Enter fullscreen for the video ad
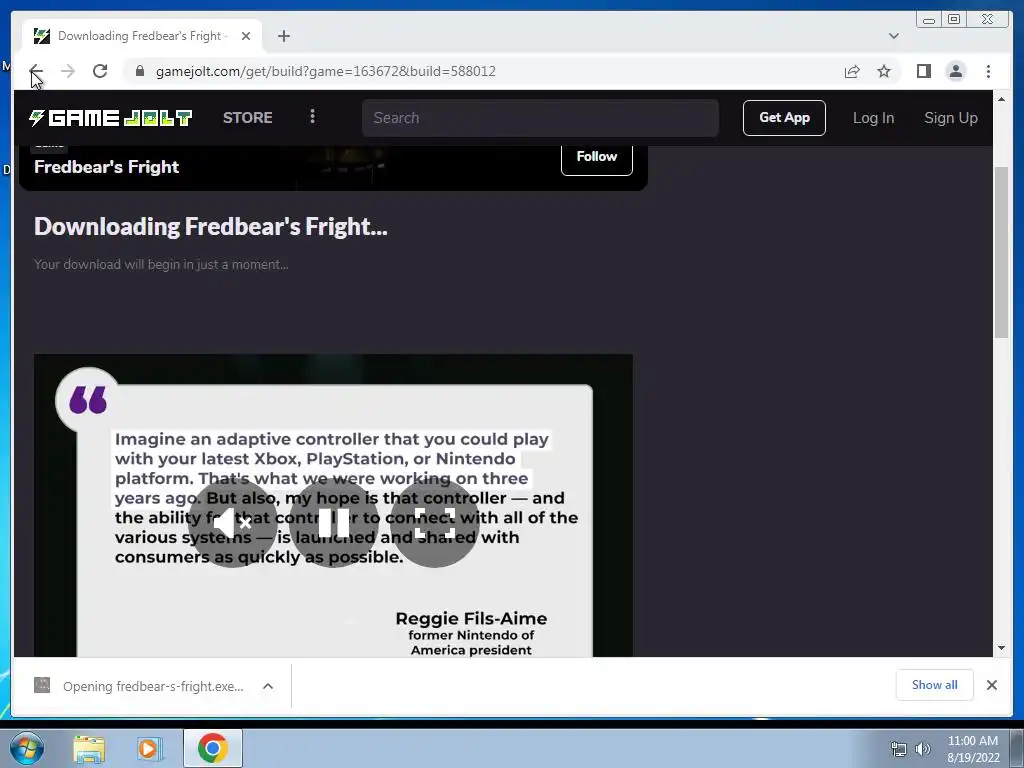The width and height of the screenshot is (1024, 768). click(x=434, y=522)
